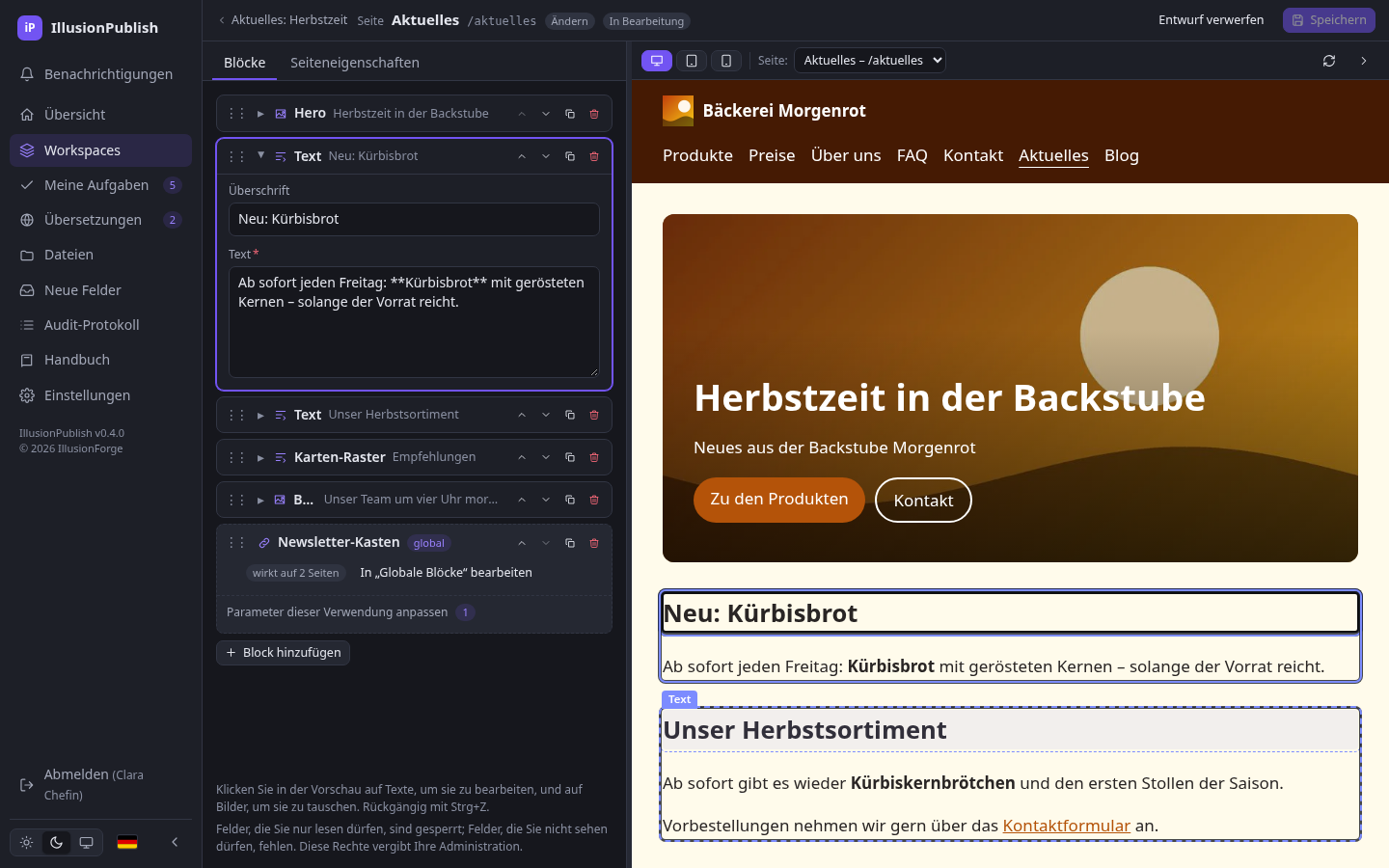The image size is (1389, 868).
Task: Go back to Aktuelles: Herbstzeit
Action: [283, 20]
